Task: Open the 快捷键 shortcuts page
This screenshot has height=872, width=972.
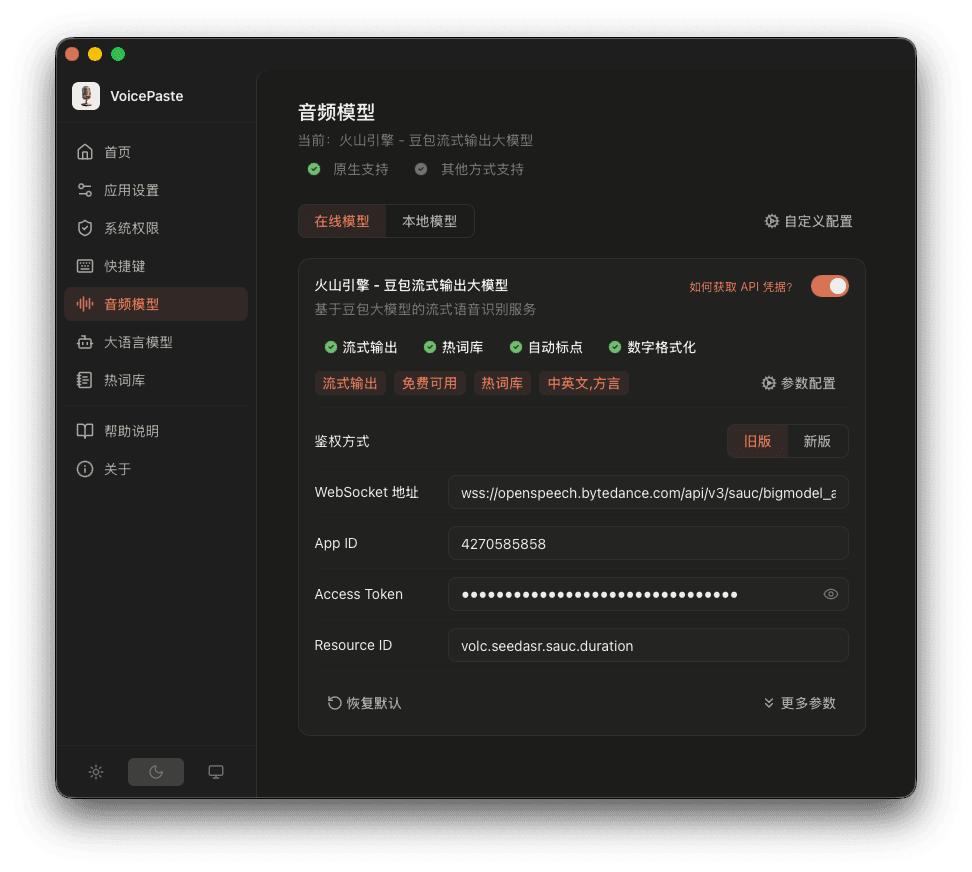Action: pos(156,266)
